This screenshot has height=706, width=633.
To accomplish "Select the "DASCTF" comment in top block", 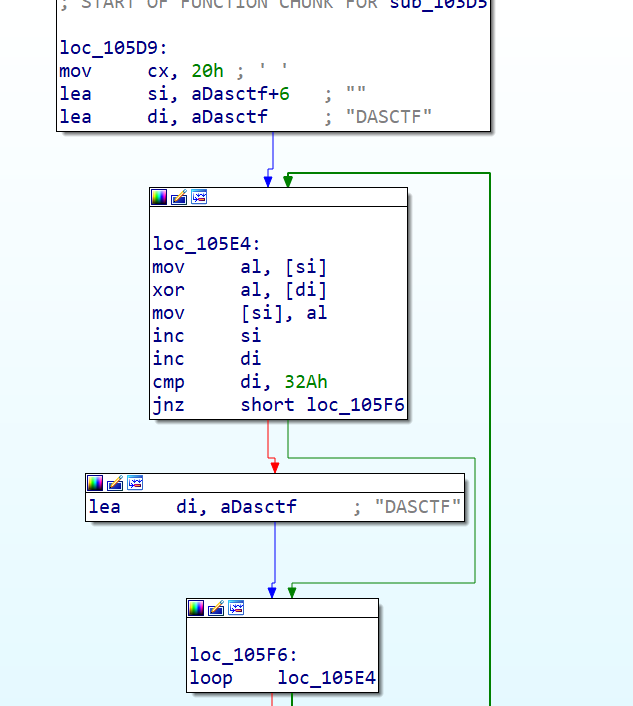I will 389,117.
